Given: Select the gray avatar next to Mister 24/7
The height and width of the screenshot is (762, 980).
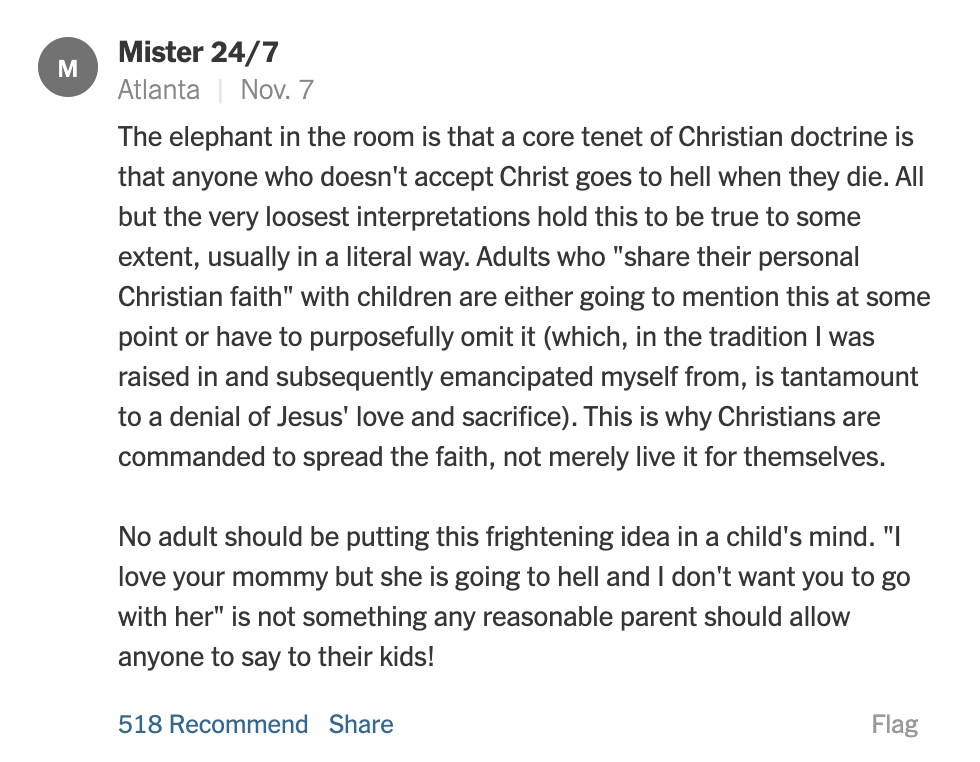Looking at the screenshot, I should click(x=67, y=67).
